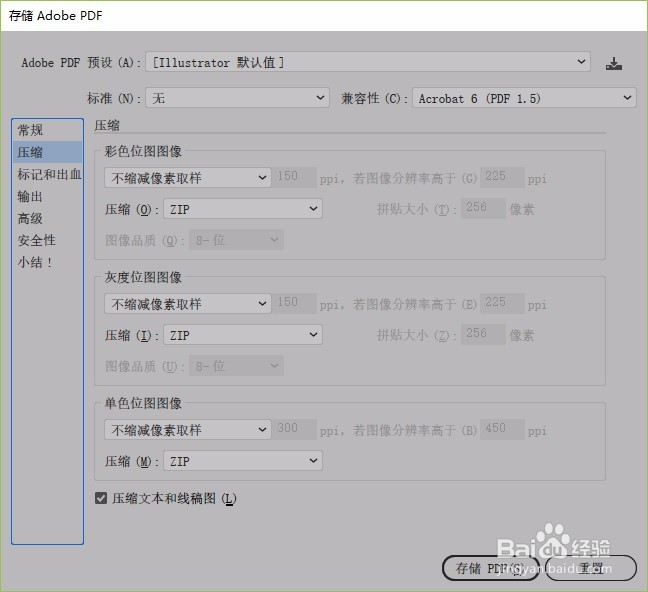This screenshot has height=592, width=648.
Task: Open grayscale 图像品质 (U) 8-位 dropdown
Action: [236, 366]
